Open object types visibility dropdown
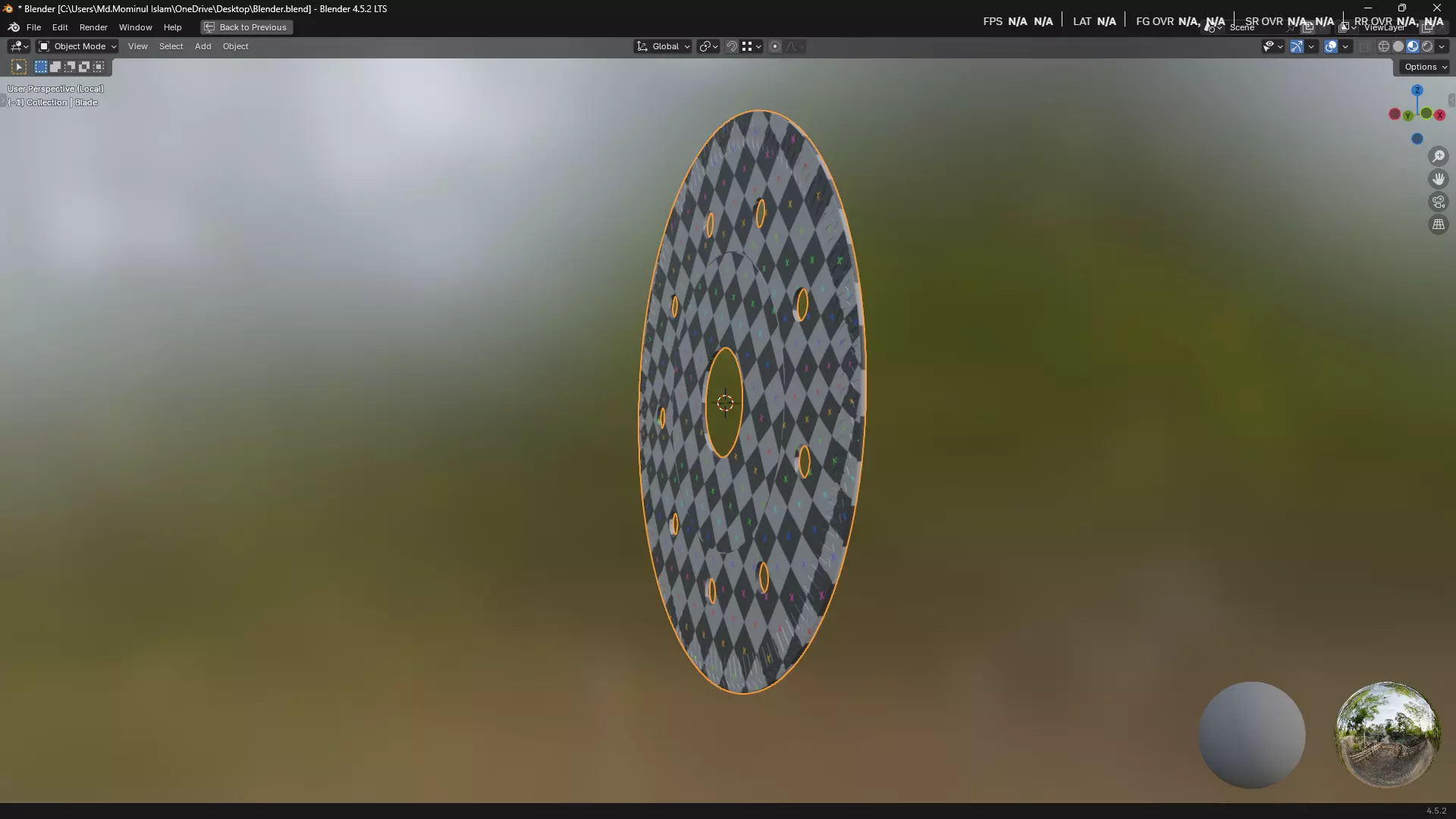This screenshot has width=1456, height=819. [1272, 46]
